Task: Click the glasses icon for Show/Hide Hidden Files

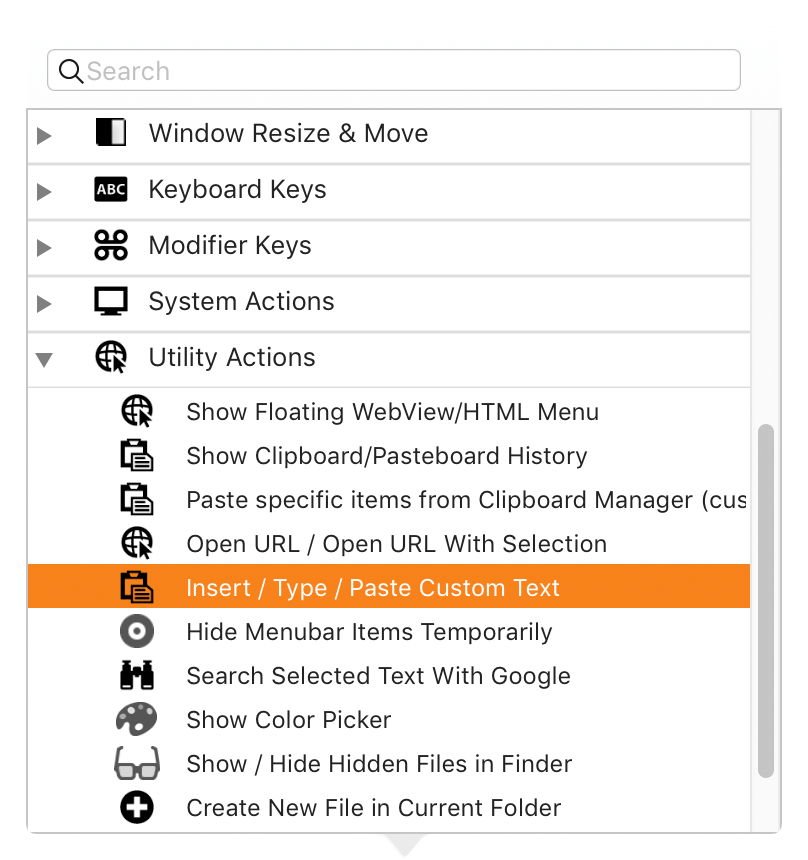Action: pyautogui.click(x=137, y=763)
